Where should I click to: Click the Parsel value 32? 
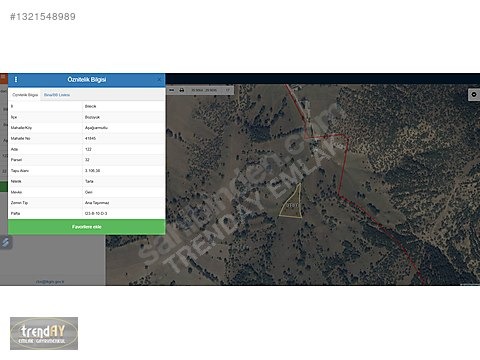[x=87, y=160]
